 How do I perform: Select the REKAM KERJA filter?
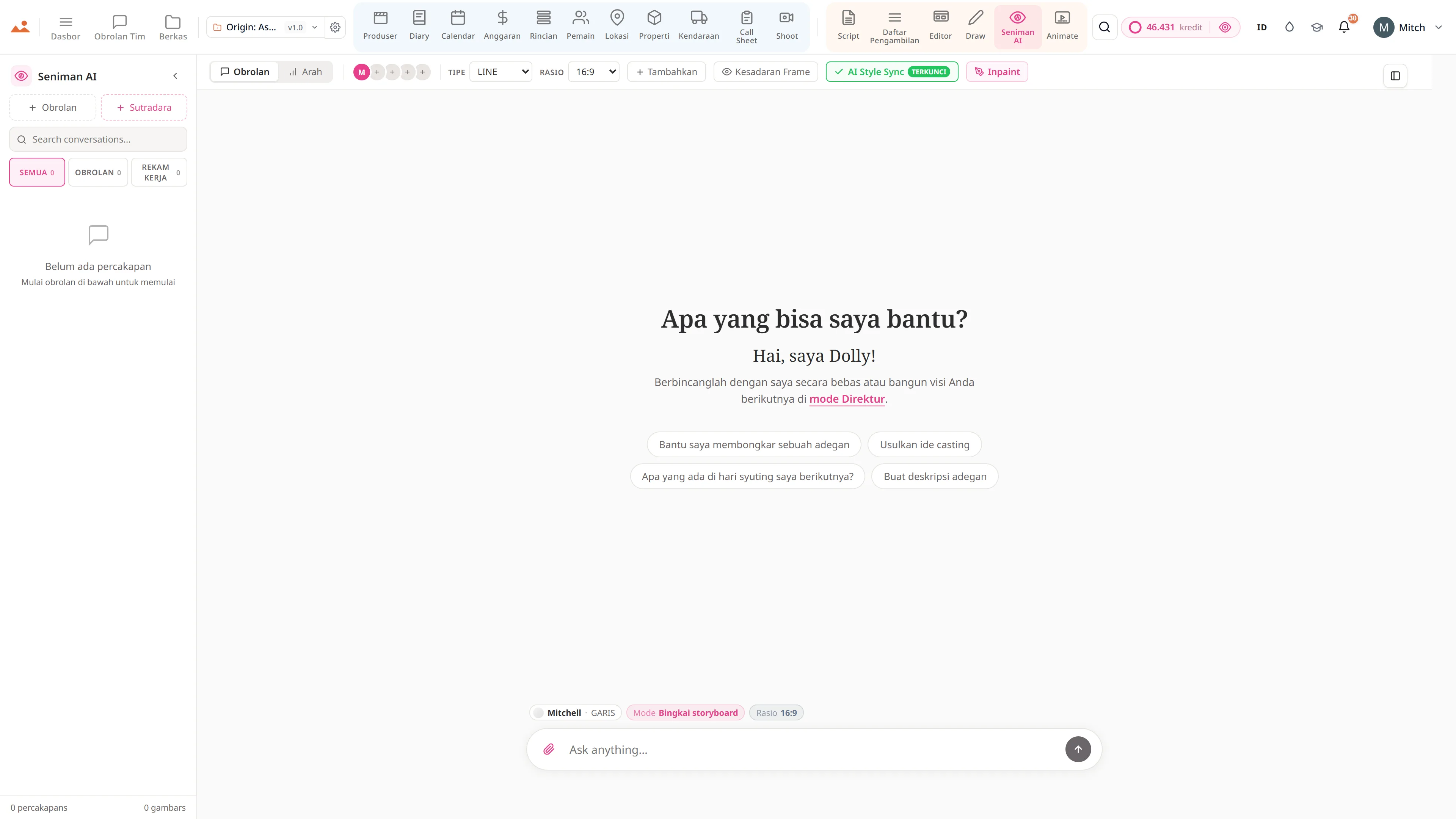tap(159, 173)
